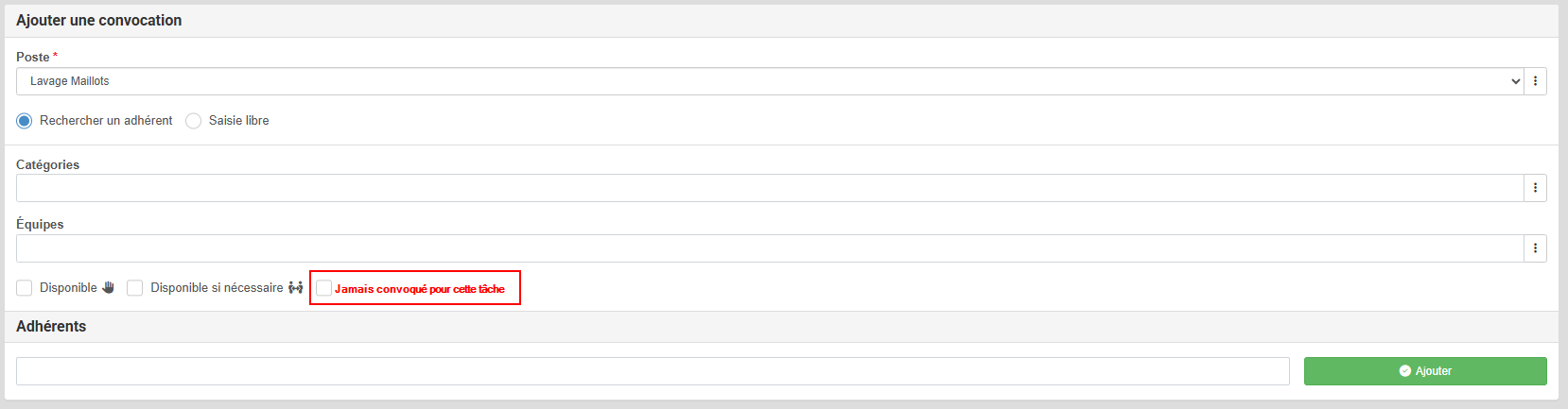Click the 'Adhérents' section header
The width and height of the screenshot is (1568, 409).
(51, 327)
